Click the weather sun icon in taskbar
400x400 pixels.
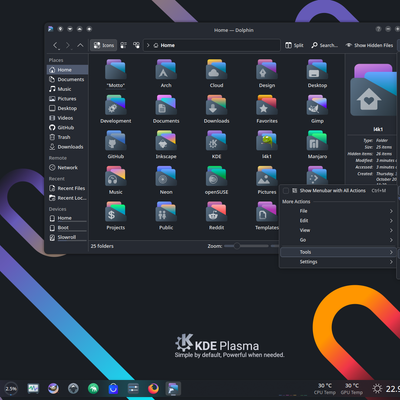click(377, 389)
